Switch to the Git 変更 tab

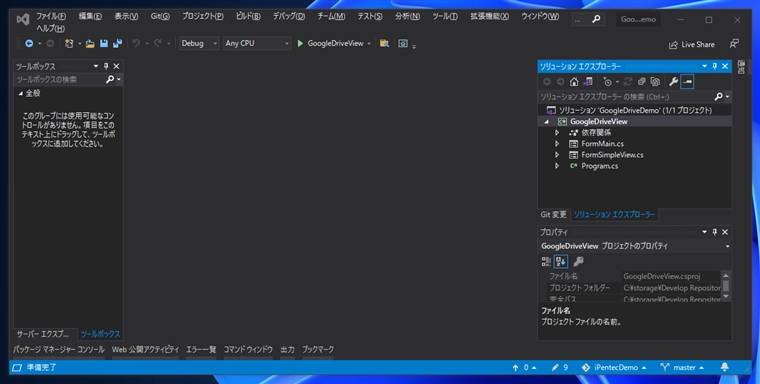point(554,214)
